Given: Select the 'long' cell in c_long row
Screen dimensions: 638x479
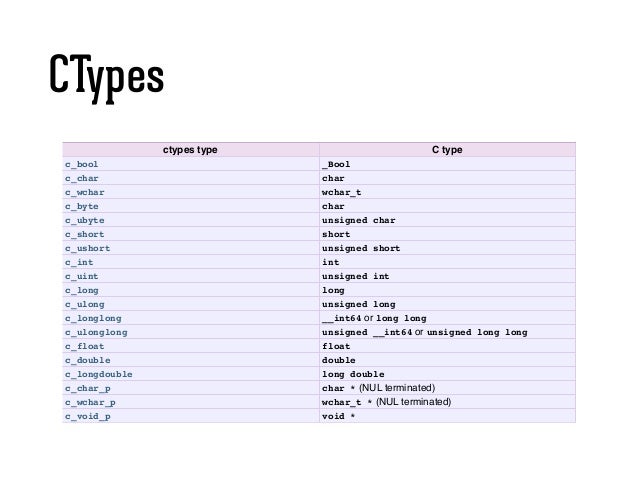Looking at the screenshot, I should (447, 291).
